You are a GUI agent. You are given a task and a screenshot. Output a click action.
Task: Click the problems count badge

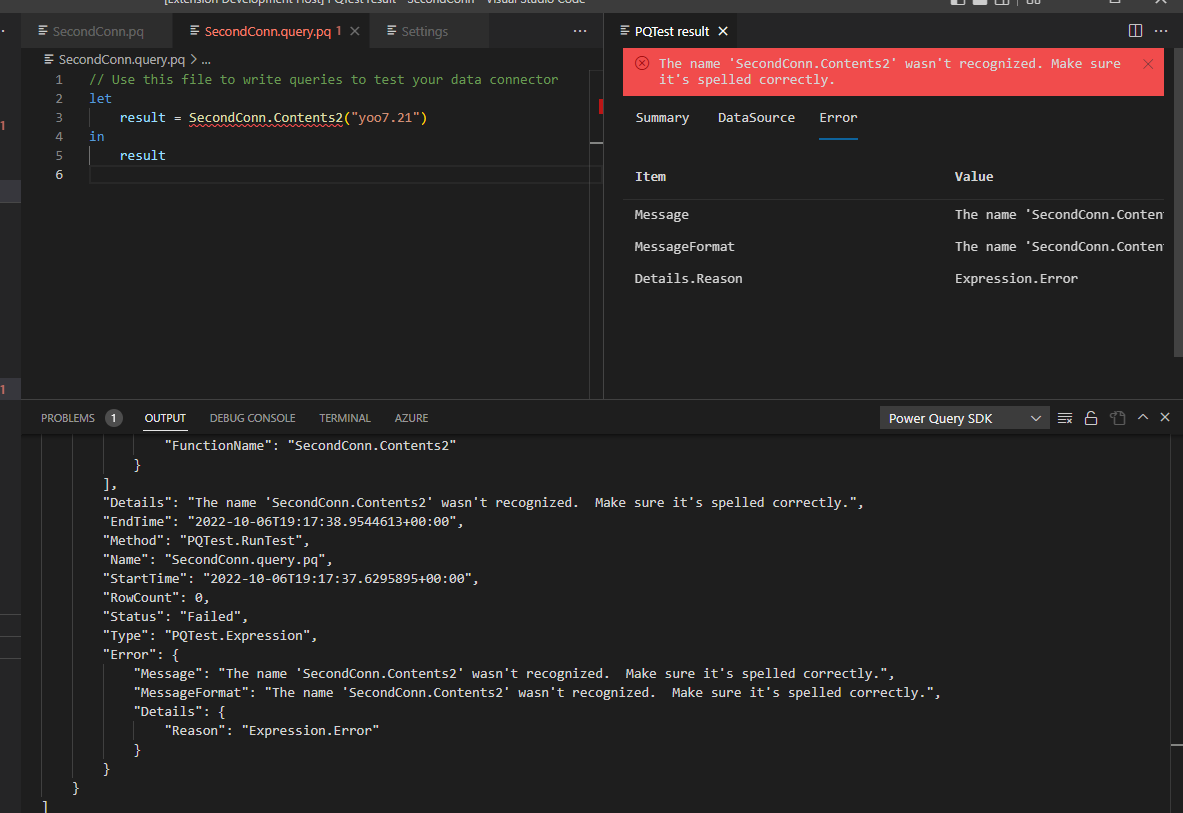(114, 418)
